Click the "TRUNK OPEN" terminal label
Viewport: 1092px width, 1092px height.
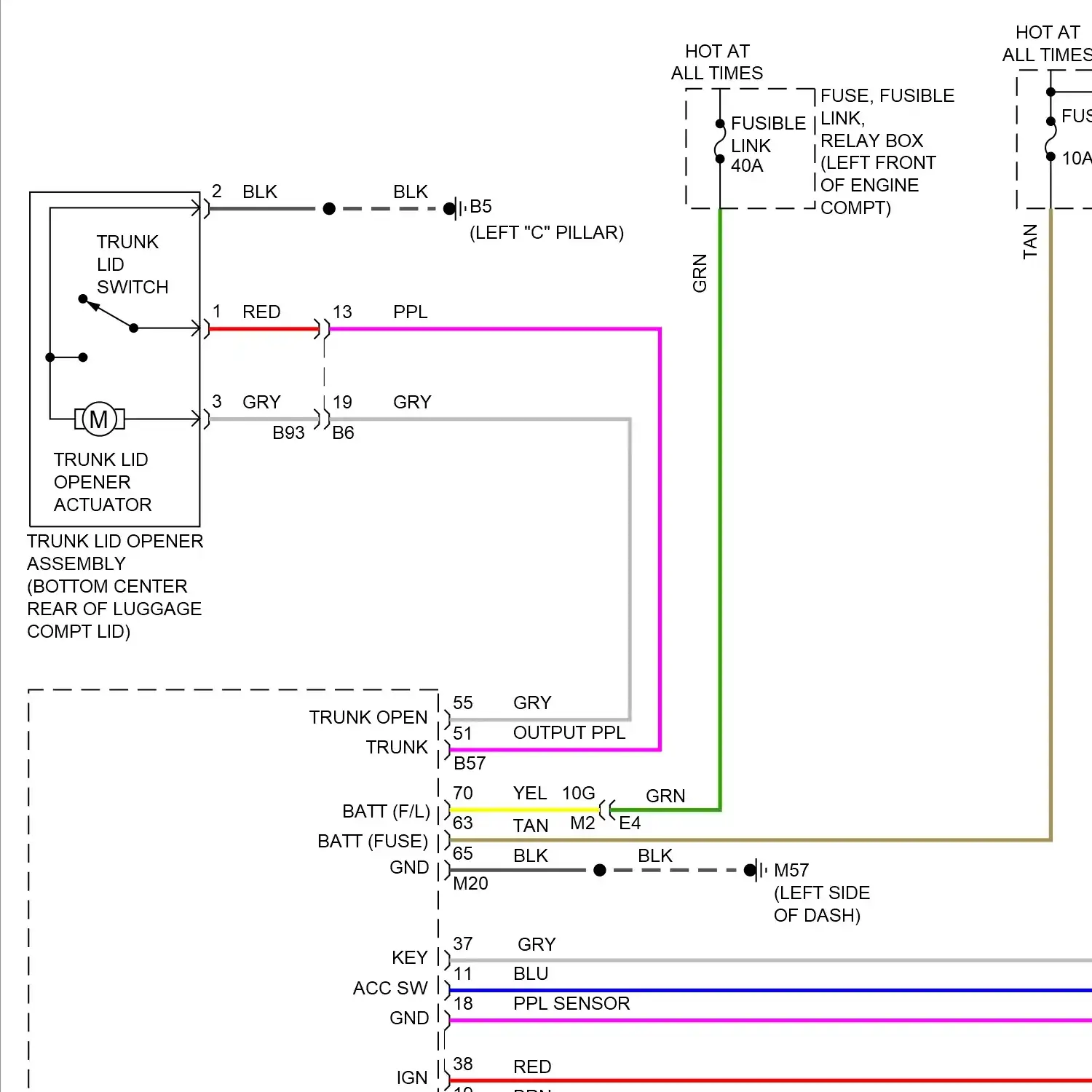[x=368, y=718]
